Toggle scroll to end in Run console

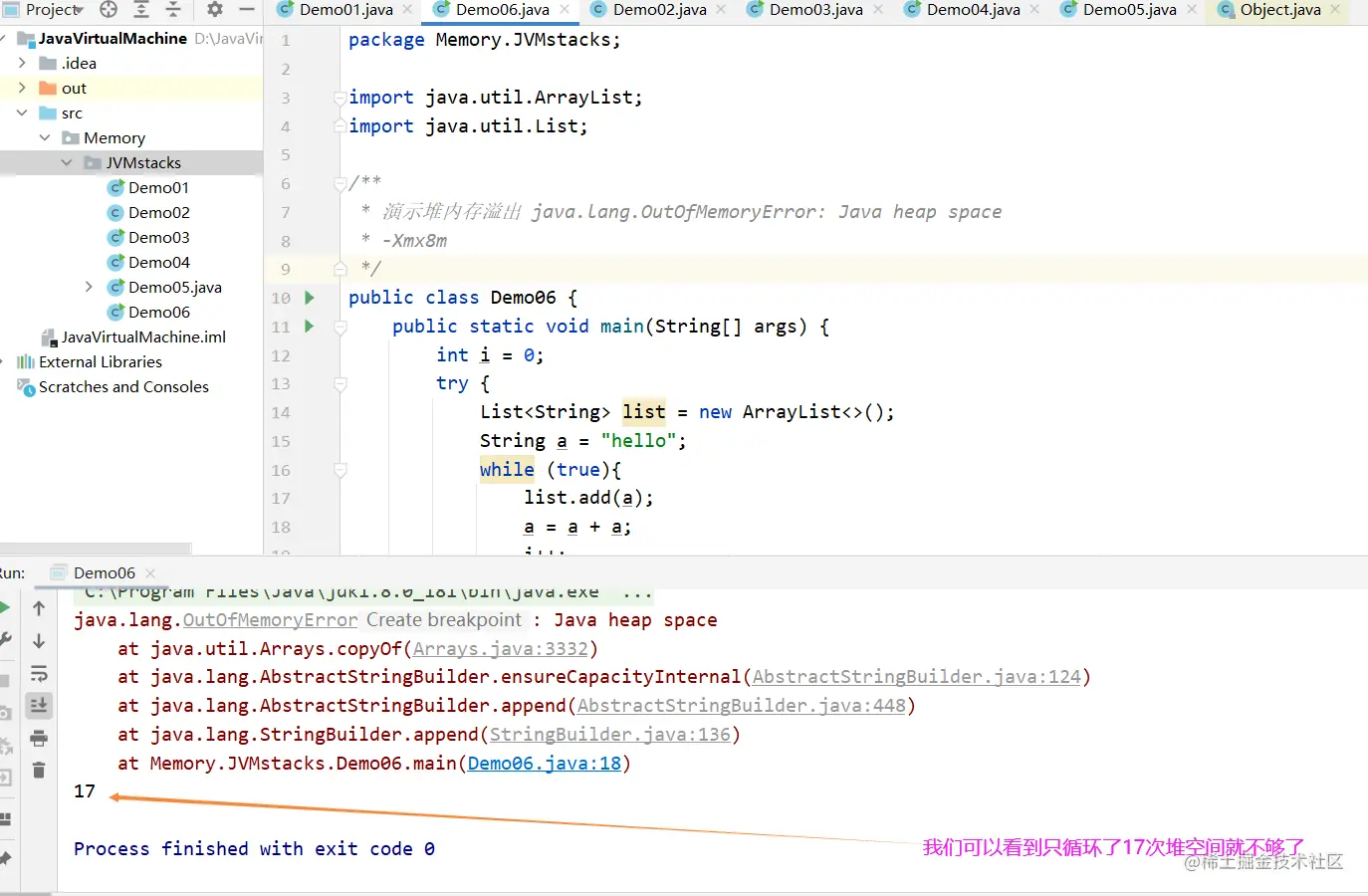click(x=39, y=706)
